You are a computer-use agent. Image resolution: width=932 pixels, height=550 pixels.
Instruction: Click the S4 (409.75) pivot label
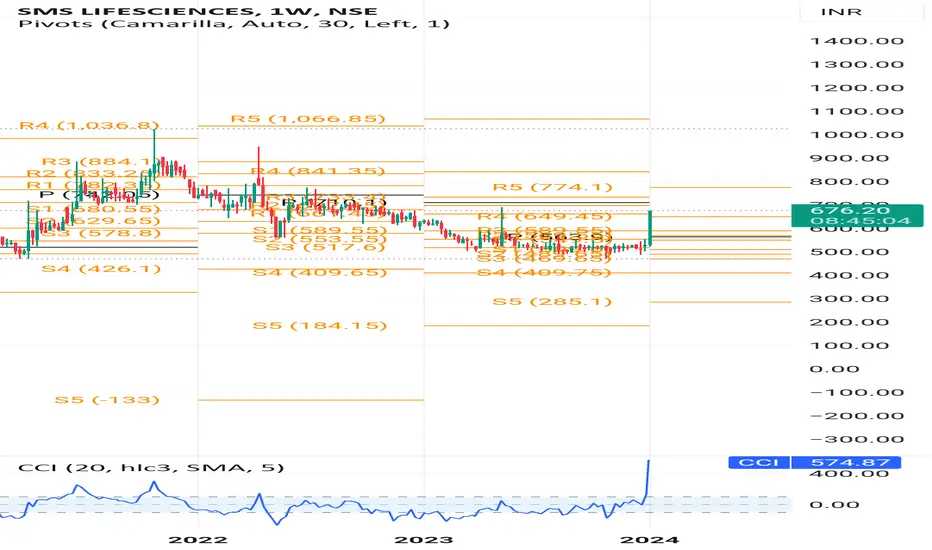pos(544,272)
